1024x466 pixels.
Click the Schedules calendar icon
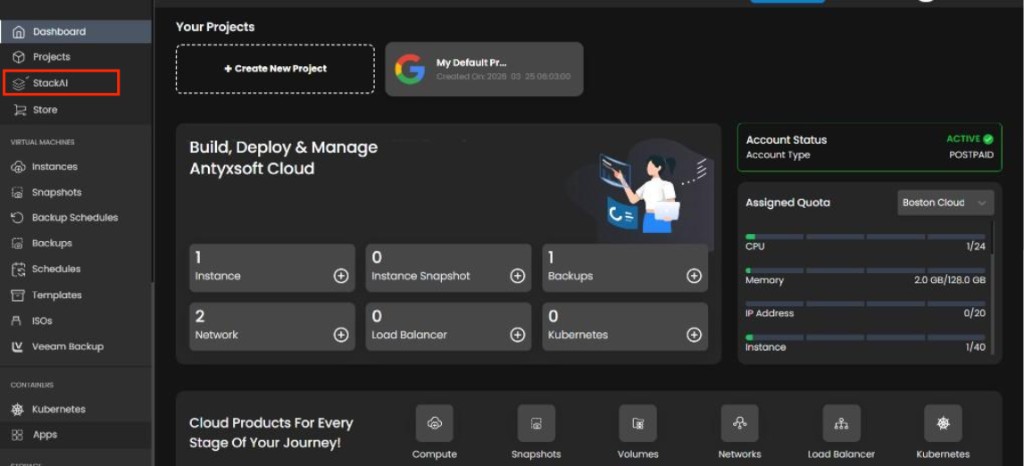pyautogui.click(x=18, y=269)
